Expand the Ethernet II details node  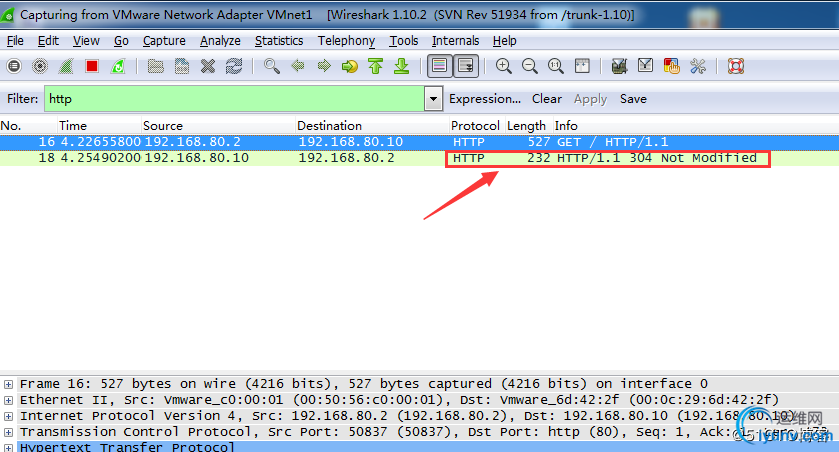(x=9, y=400)
